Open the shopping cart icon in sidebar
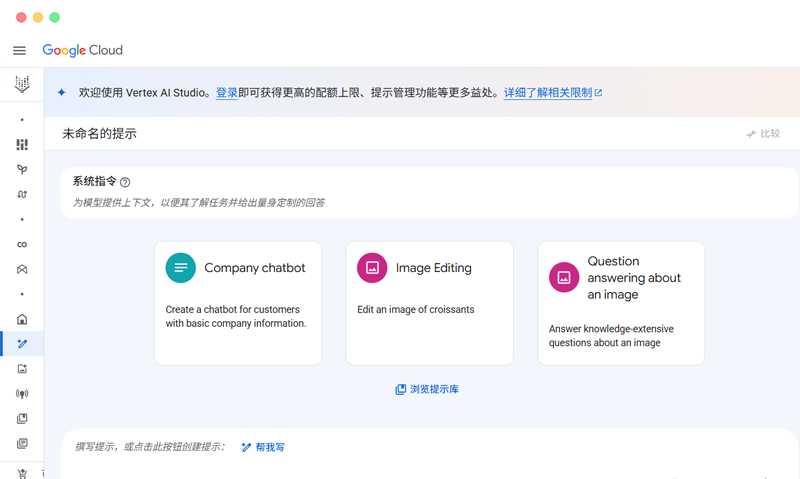The height and width of the screenshot is (479, 800). (22, 472)
